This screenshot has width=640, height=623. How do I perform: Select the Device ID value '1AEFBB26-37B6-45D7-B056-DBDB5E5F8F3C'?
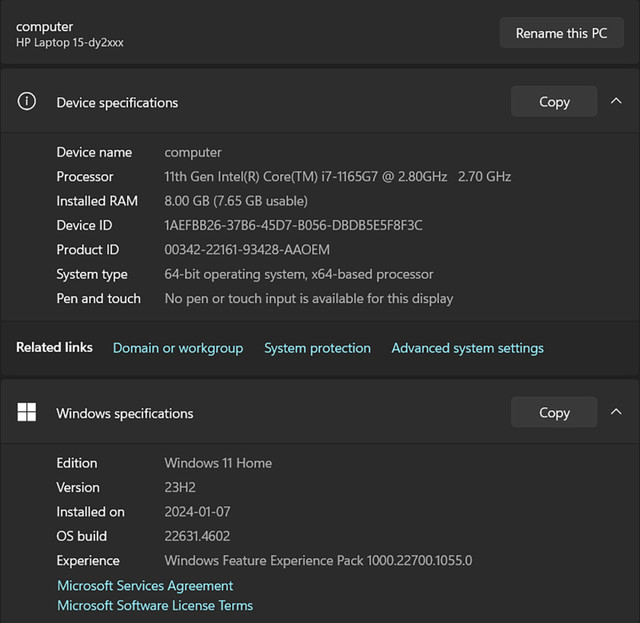coord(293,225)
